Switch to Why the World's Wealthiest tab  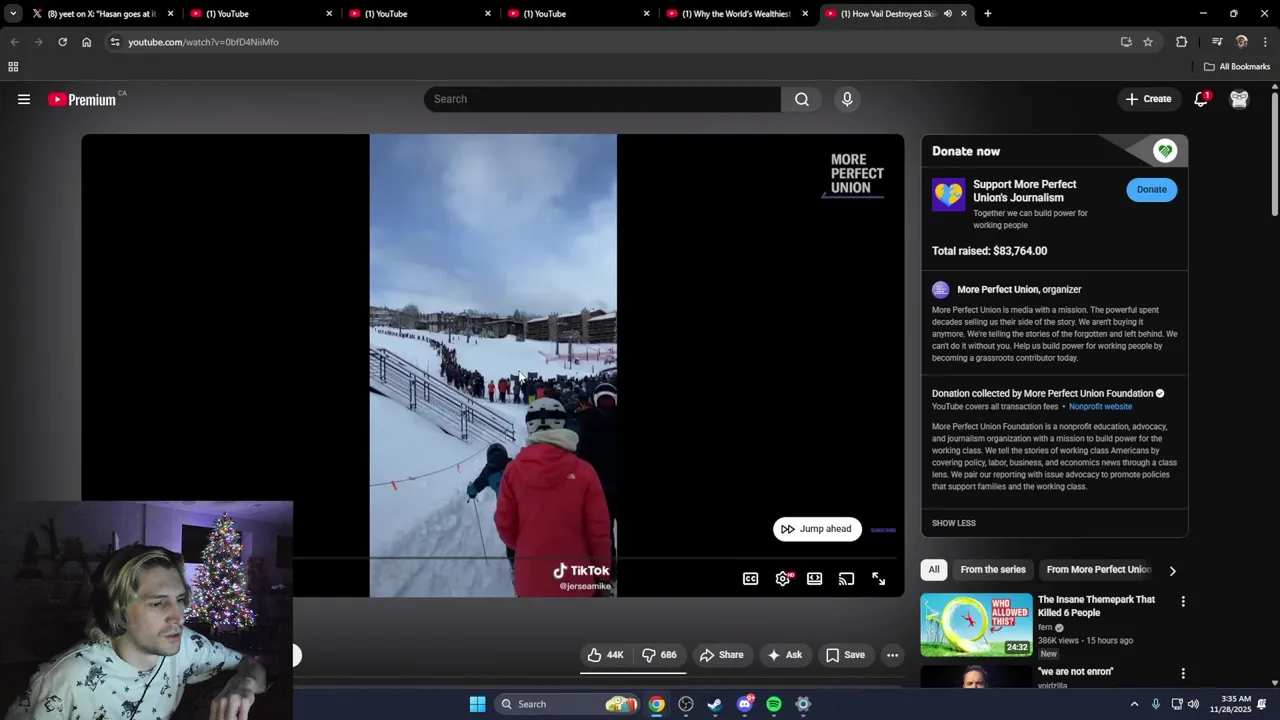point(737,14)
